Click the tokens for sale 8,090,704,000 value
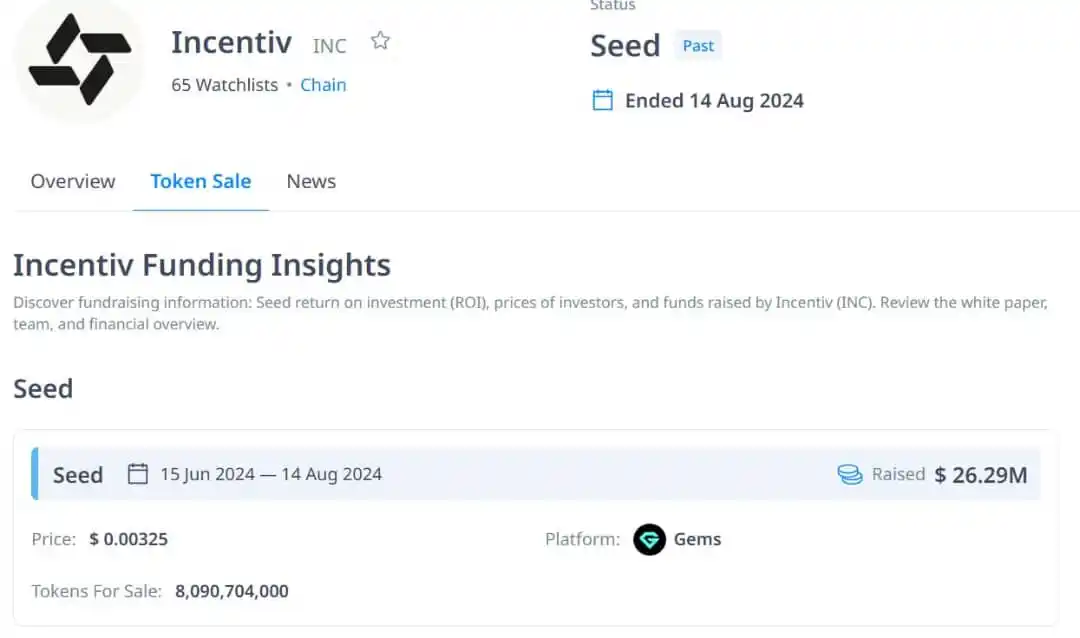Viewport: 1080px width, 638px height. (x=232, y=591)
